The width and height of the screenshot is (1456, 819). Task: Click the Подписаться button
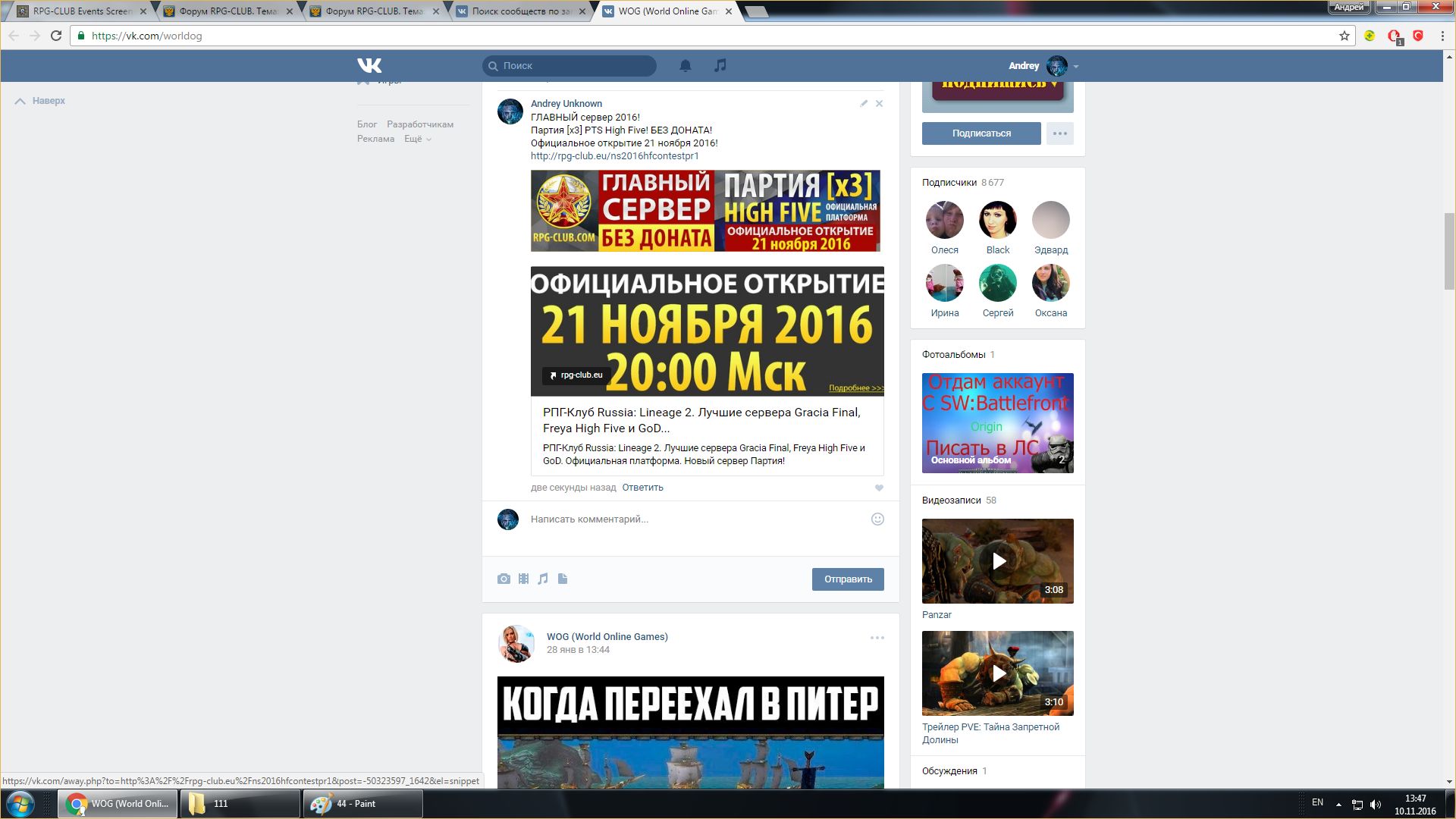981,133
